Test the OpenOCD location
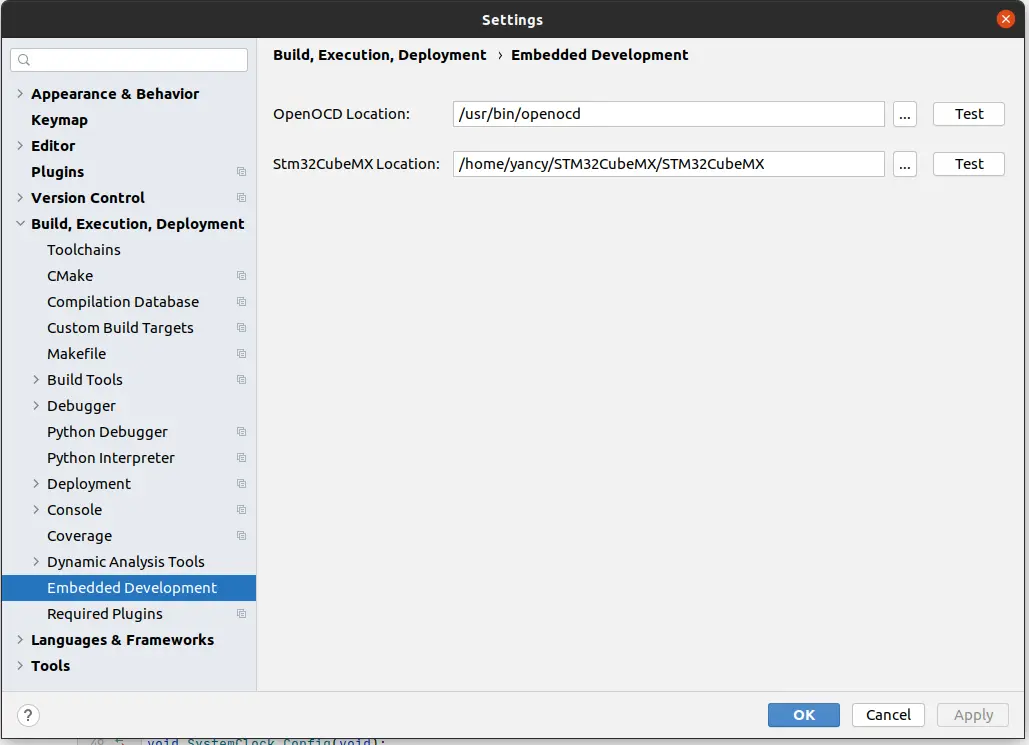The image size is (1029, 745). (969, 114)
